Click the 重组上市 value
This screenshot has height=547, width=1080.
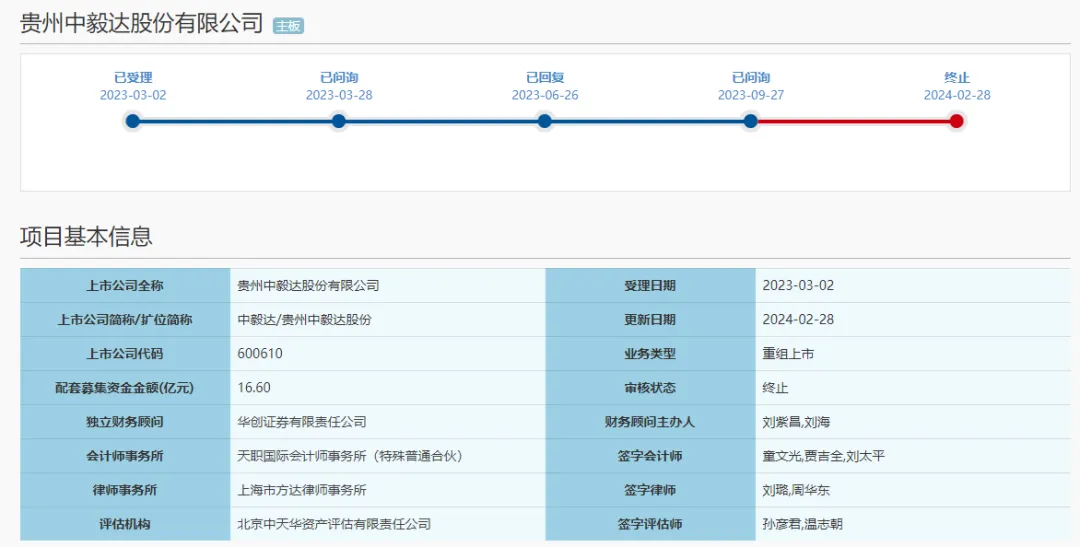788,354
